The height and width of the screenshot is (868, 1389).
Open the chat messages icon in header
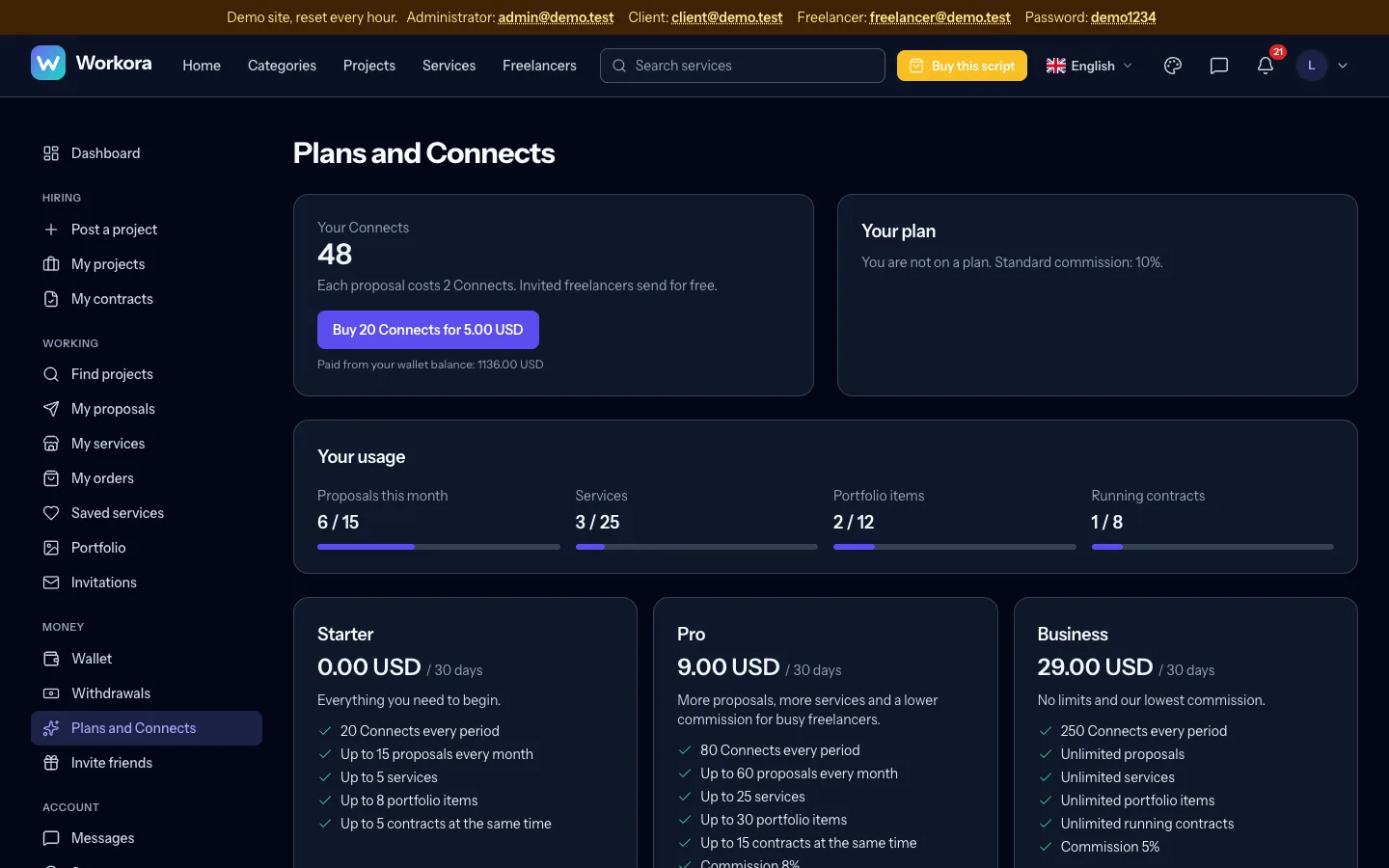point(1219,66)
